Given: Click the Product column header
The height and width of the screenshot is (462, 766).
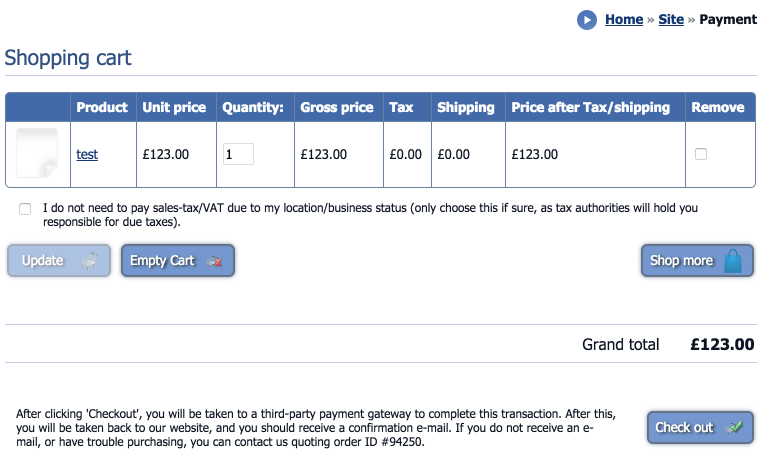Looking at the screenshot, I should click(x=102, y=107).
